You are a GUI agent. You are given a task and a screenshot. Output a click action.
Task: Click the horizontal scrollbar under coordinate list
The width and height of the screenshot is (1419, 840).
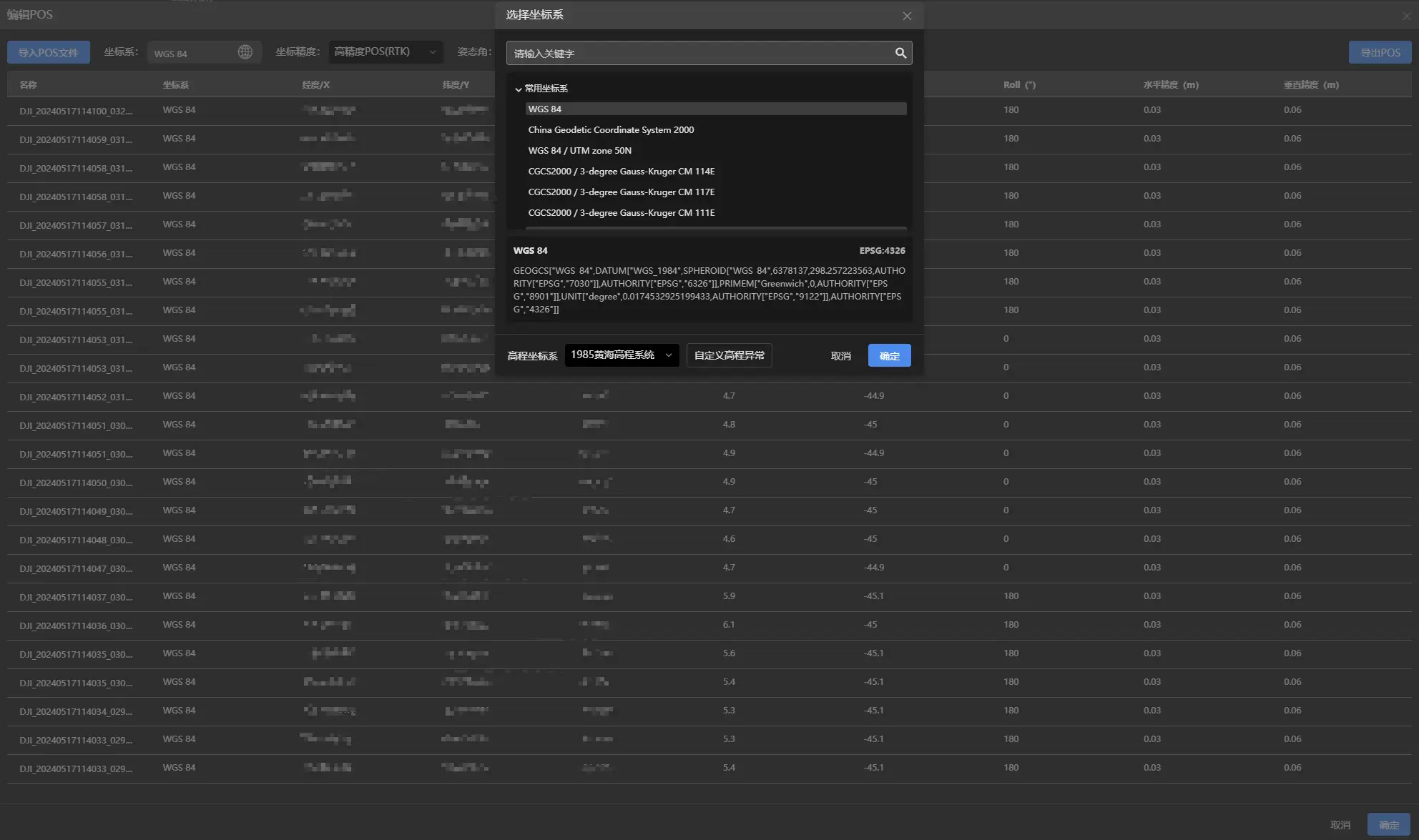point(715,228)
